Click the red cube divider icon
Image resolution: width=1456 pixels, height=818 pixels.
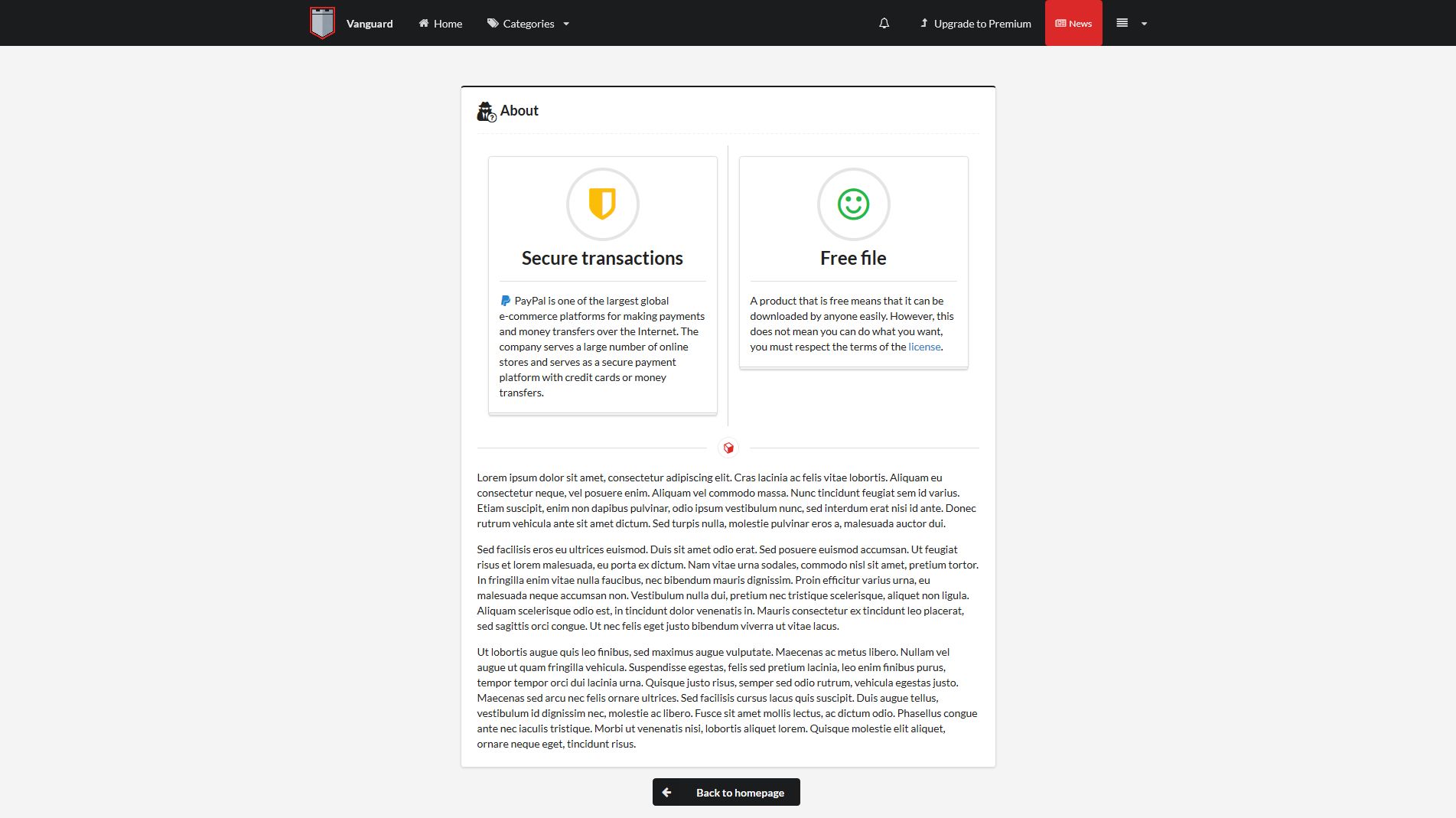pyautogui.click(x=728, y=448)
